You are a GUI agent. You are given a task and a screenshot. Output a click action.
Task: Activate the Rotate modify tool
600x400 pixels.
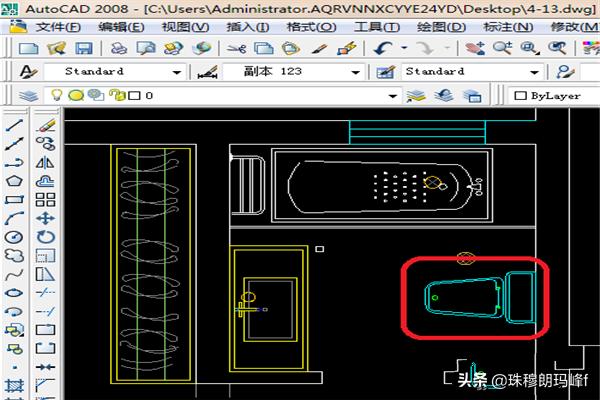(45, 237)
